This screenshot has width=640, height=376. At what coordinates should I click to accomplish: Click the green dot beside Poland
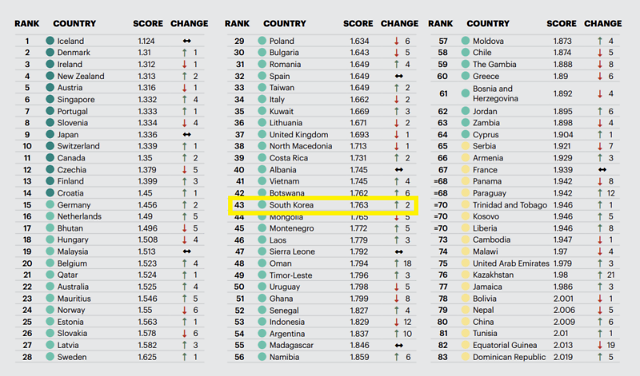pos(262,40)
